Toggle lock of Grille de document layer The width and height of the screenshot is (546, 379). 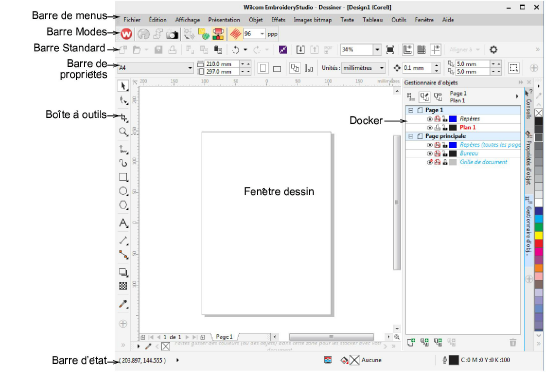pos(445,162)
